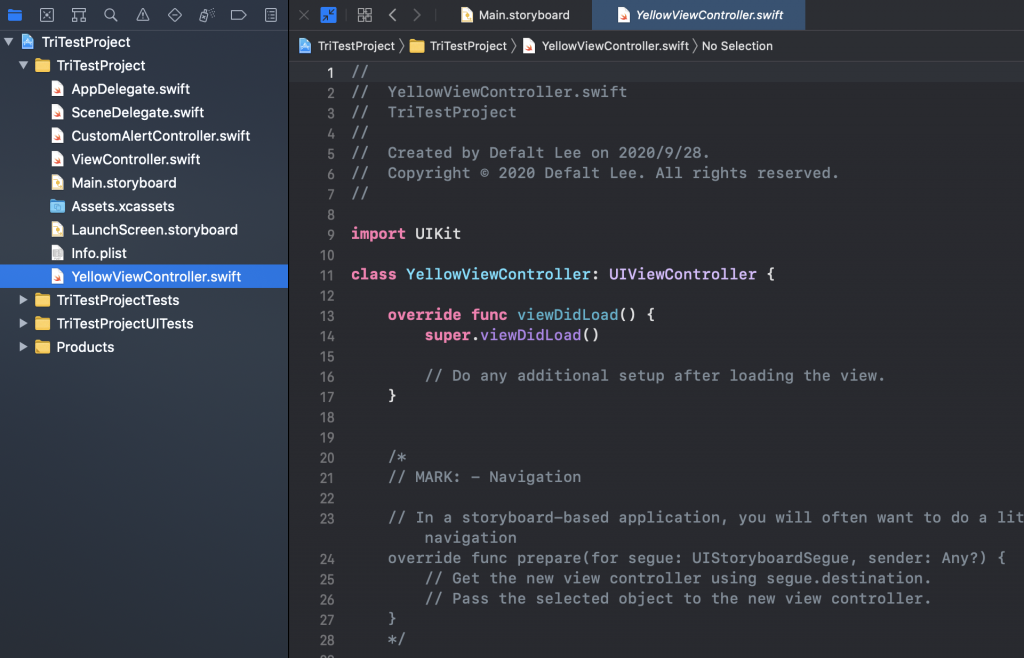Open the Report navigator icon
Screen dimensions: 1024x658
click(x=270, y=14)
